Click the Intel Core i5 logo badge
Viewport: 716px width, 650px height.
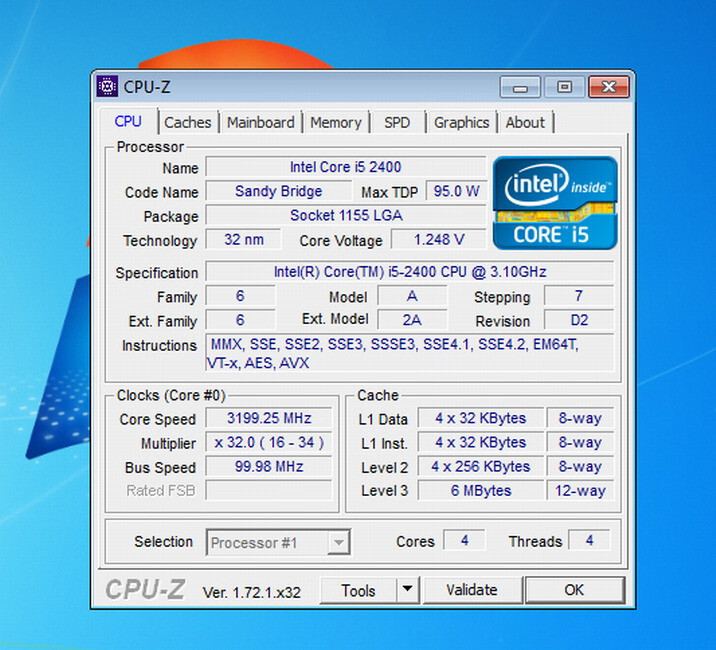point(555,203)
